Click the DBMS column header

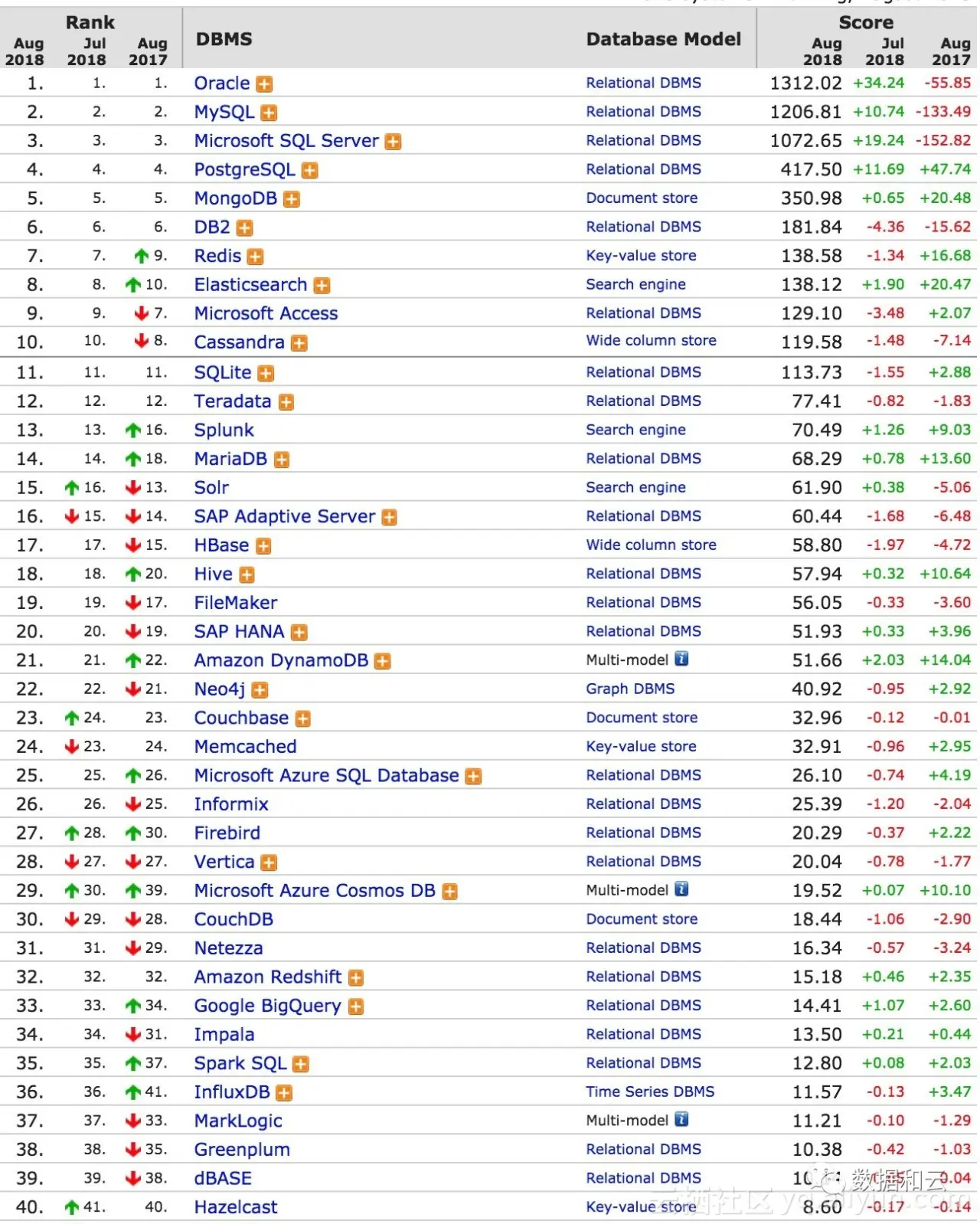224,40
